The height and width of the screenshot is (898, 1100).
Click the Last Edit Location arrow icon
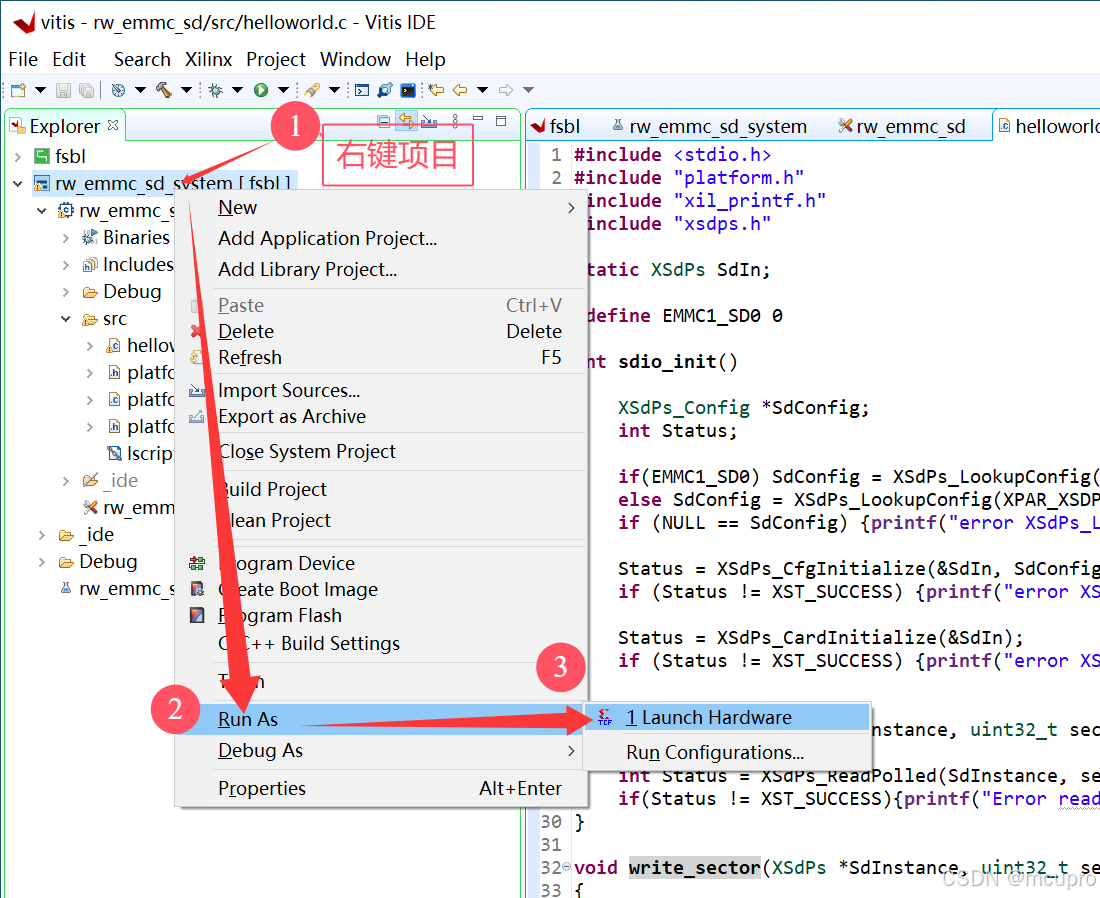436,90
